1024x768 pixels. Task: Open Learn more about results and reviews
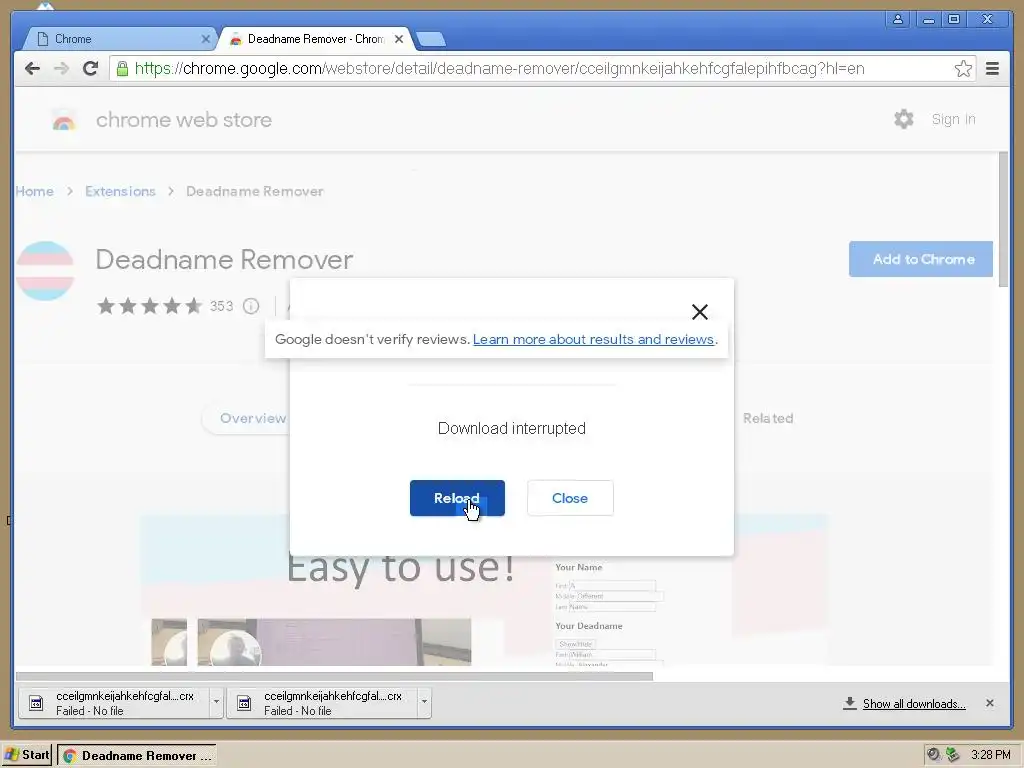point(593,340)
